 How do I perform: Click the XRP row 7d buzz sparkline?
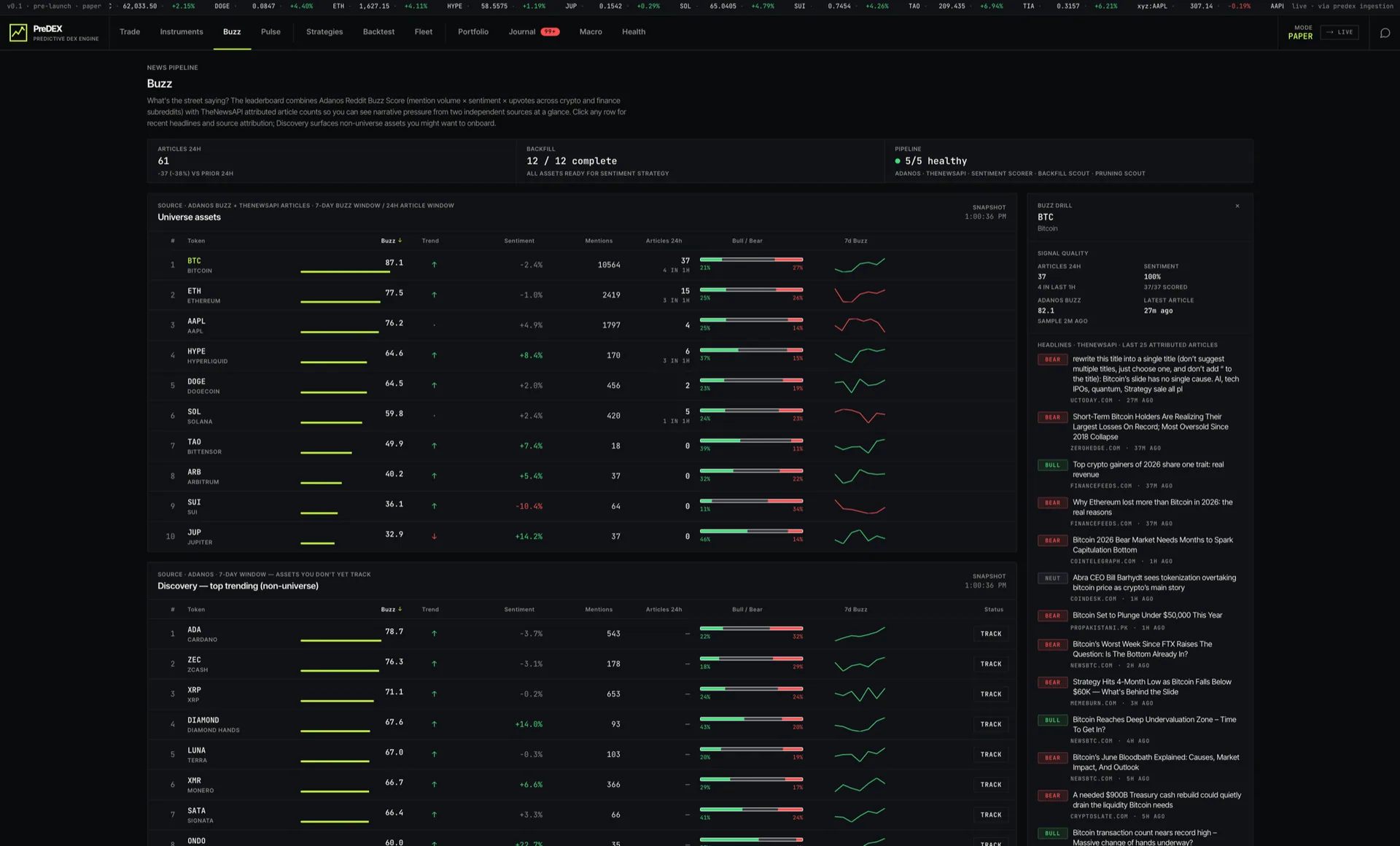860,694
